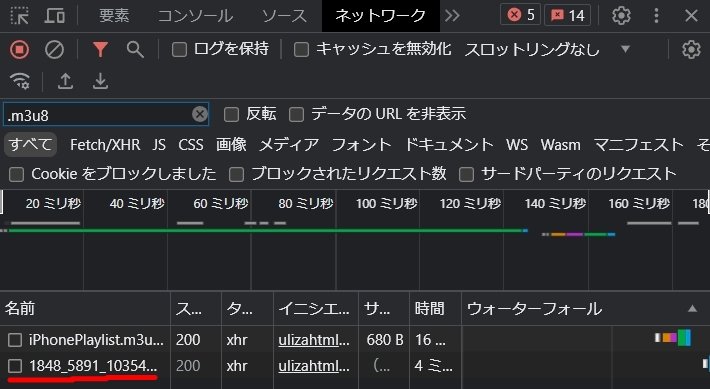Show the 14 issues counter
Image resolution: width=710 pixels, height=389 pixels.
tap(567, 15)
